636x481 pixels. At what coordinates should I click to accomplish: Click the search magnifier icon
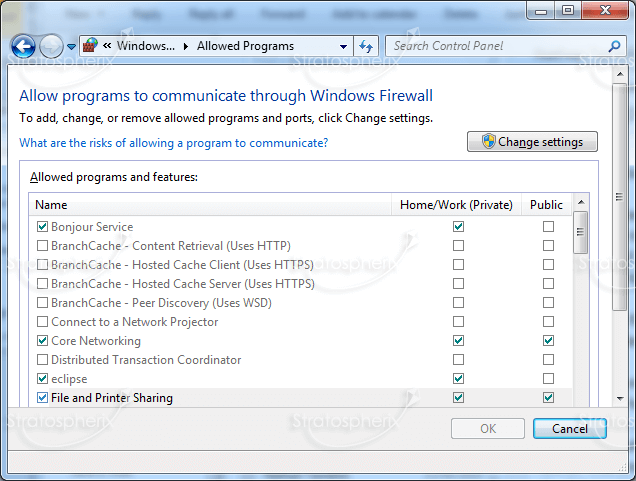614,46
